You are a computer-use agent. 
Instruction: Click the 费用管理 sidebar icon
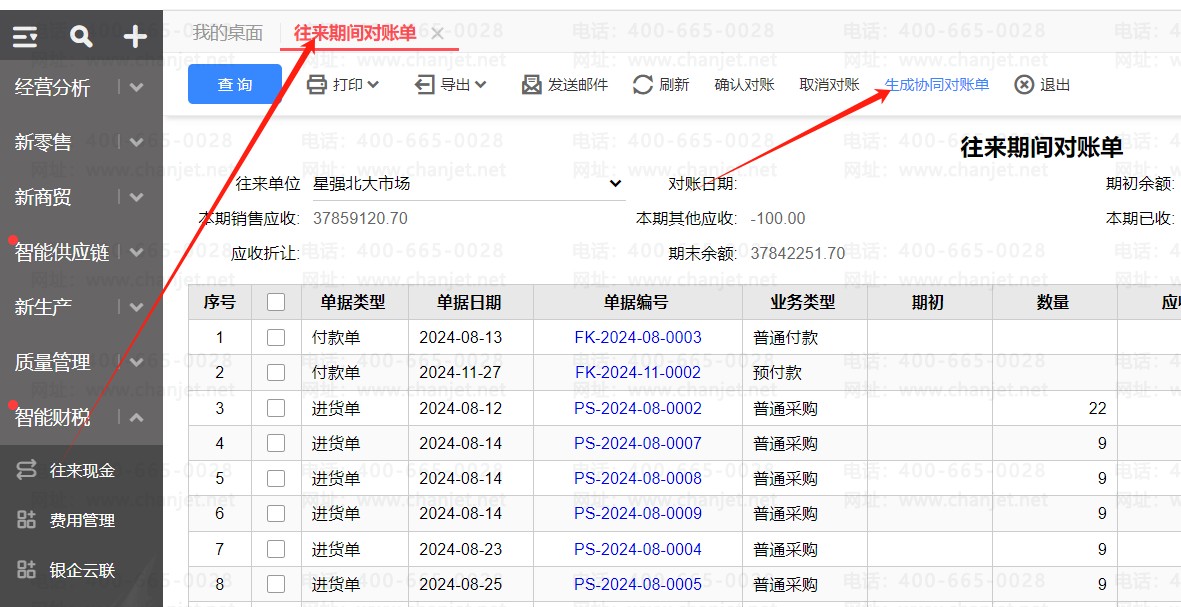click(26, 520)
